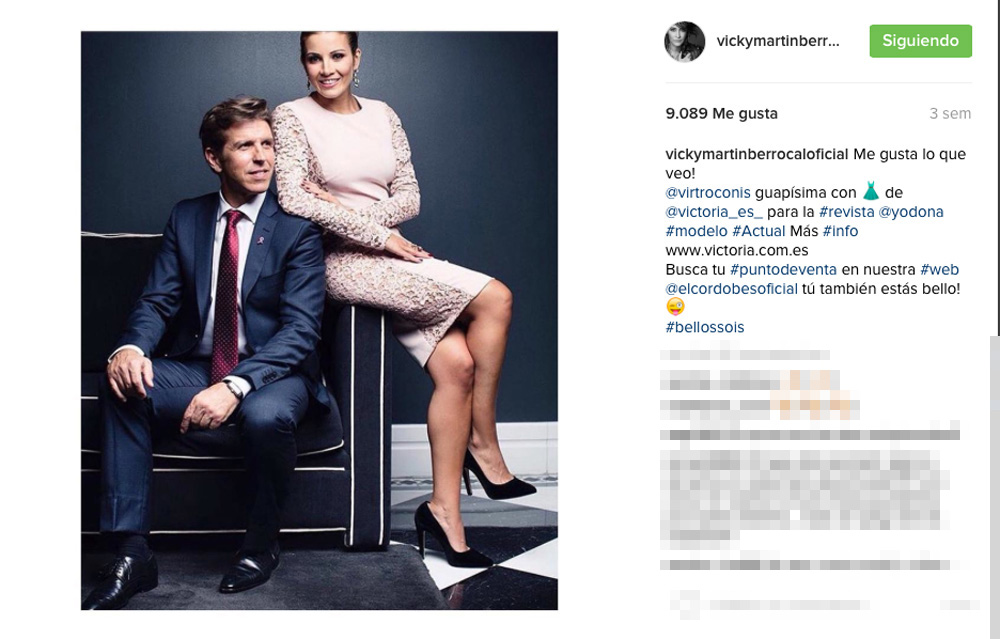Open the @virtroconis mention
Viewport: 1000px width, 639px height.
pos(708,193)
